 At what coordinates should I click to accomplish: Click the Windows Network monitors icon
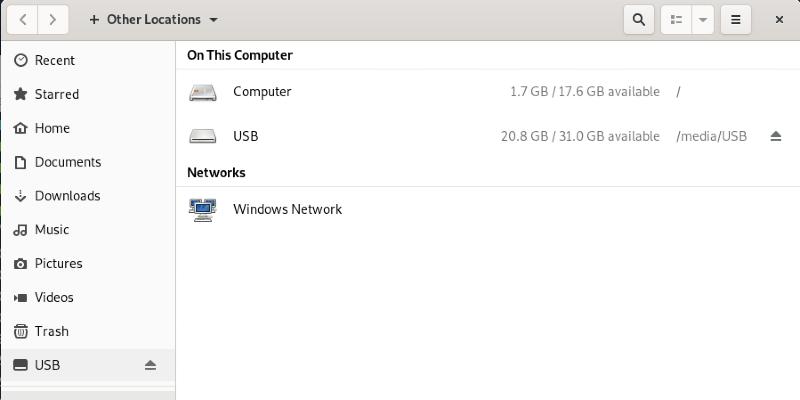tap(203, 210)
